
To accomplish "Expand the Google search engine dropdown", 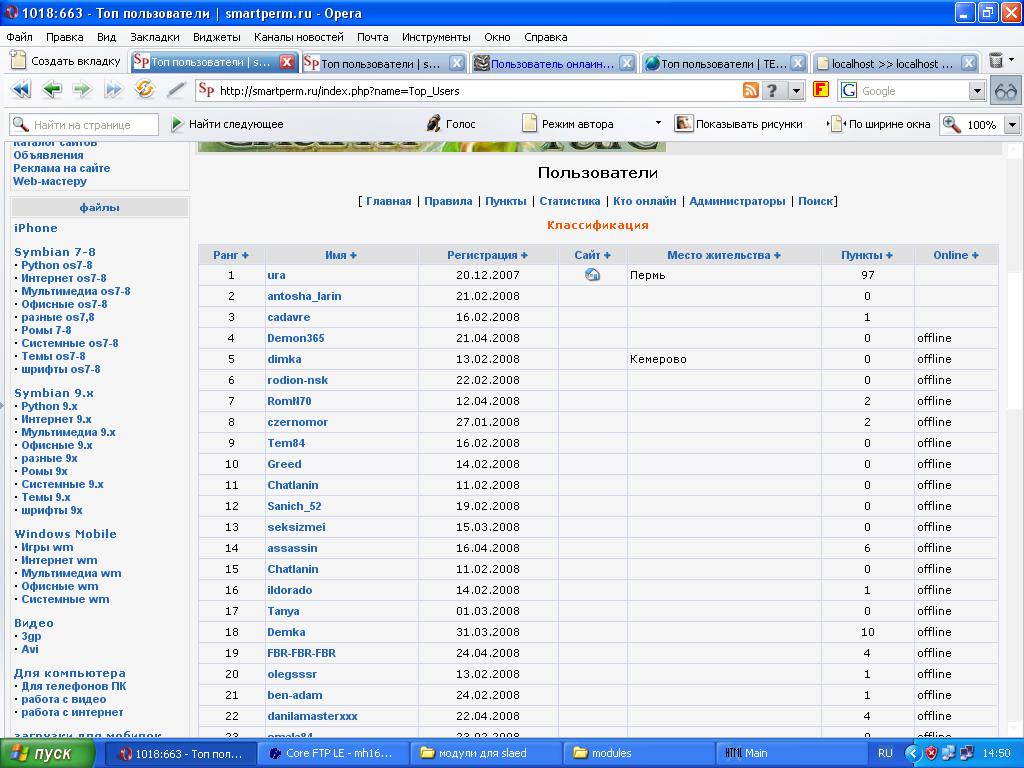I will pos(977,91).
